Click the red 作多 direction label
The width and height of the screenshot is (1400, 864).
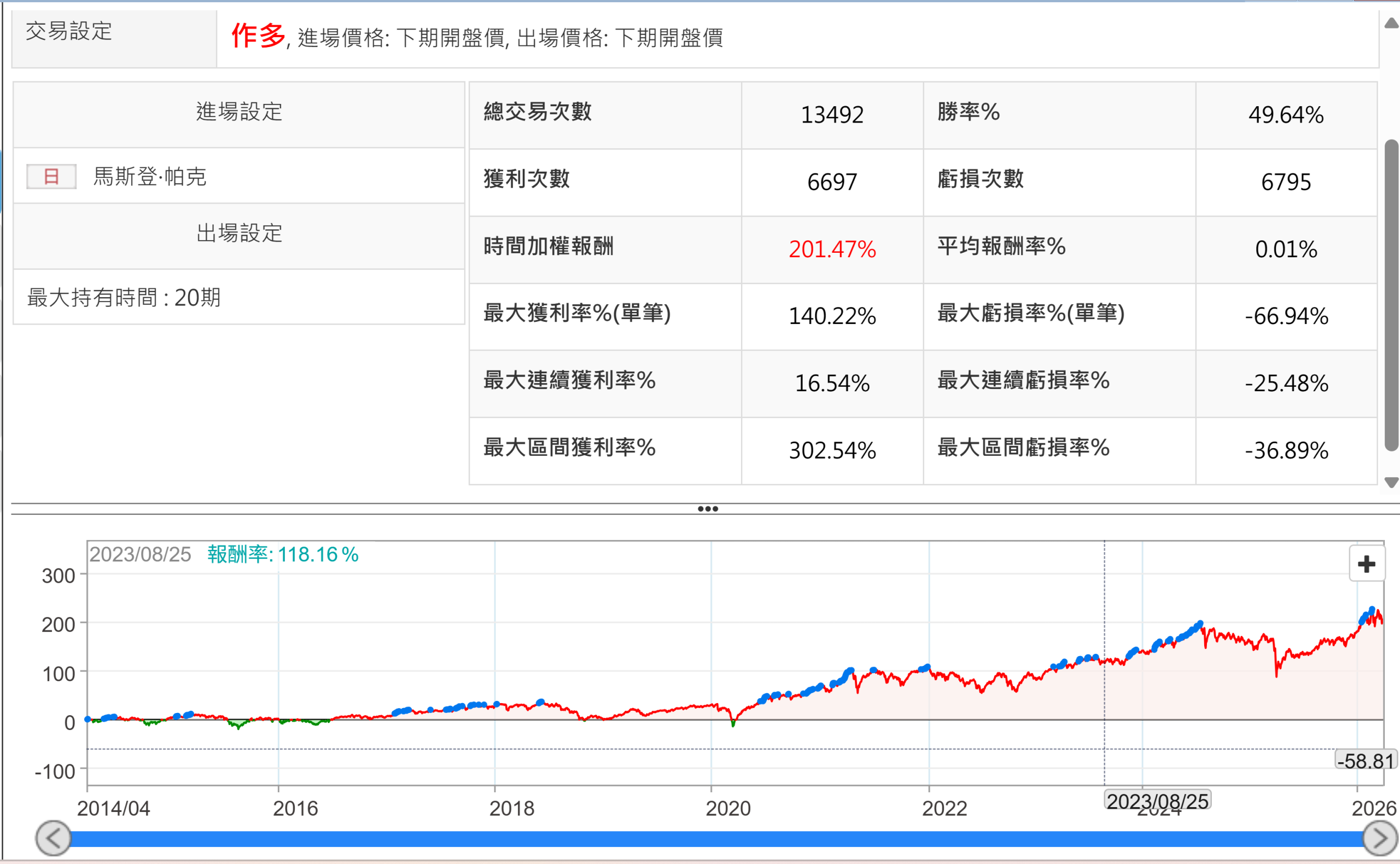[x=258, y=36]
